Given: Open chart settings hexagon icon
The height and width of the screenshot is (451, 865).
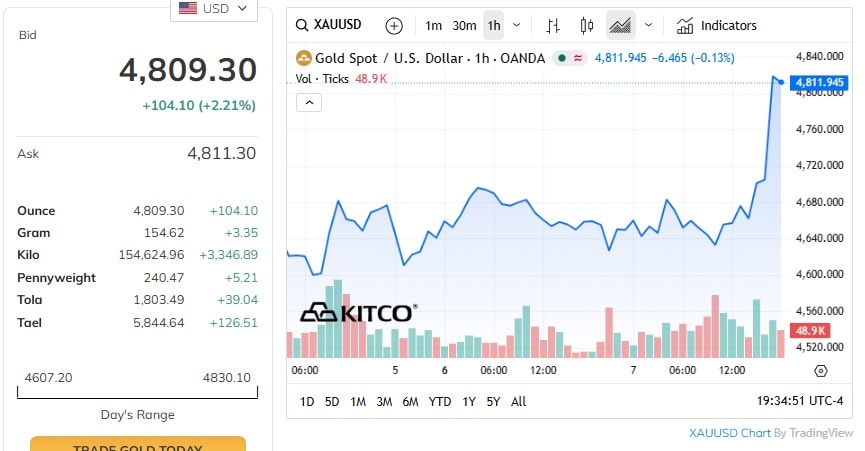Looking at the screenshot, I should pyautogui.click(x=821, y=370).
